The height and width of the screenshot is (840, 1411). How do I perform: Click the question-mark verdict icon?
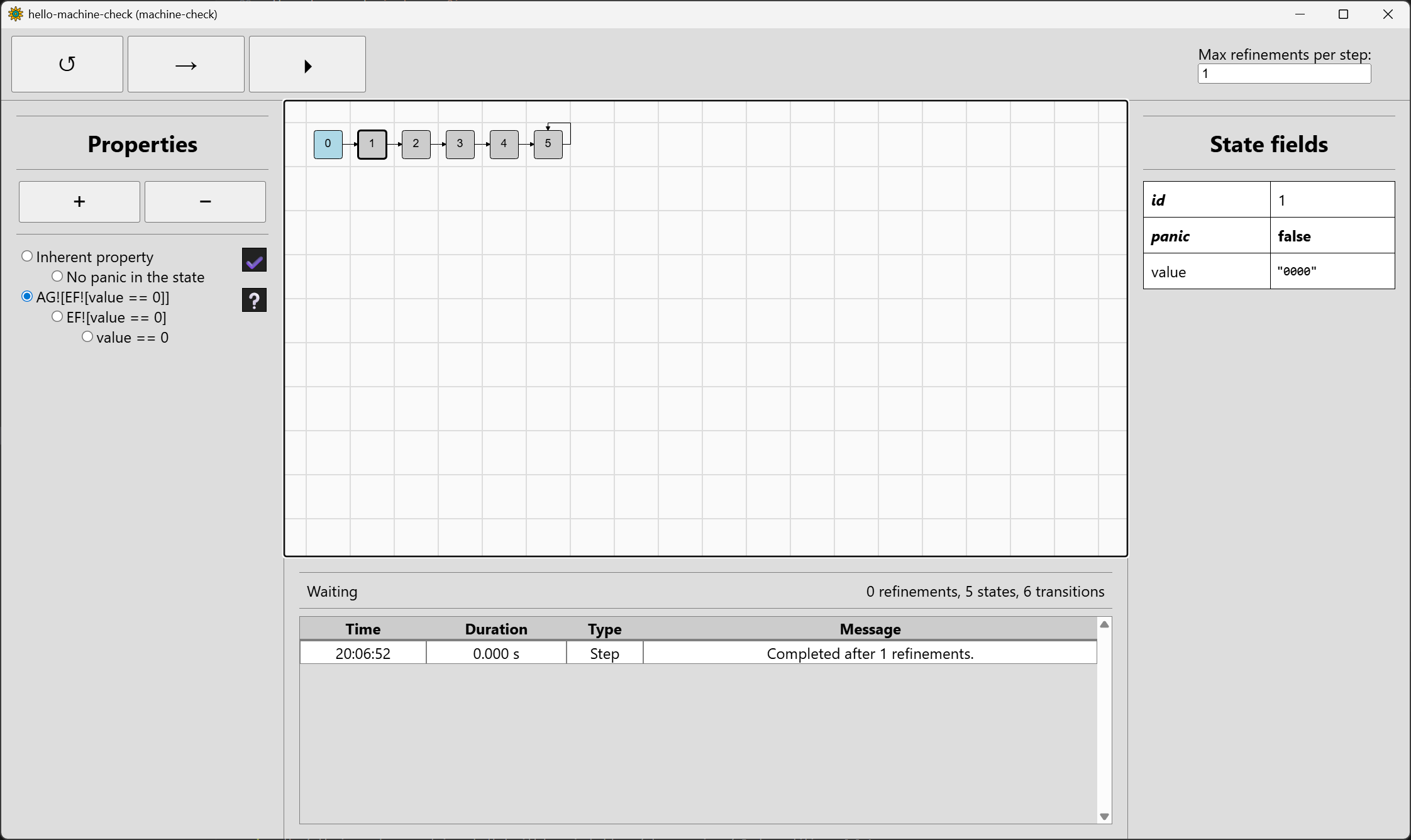(254, 300)
